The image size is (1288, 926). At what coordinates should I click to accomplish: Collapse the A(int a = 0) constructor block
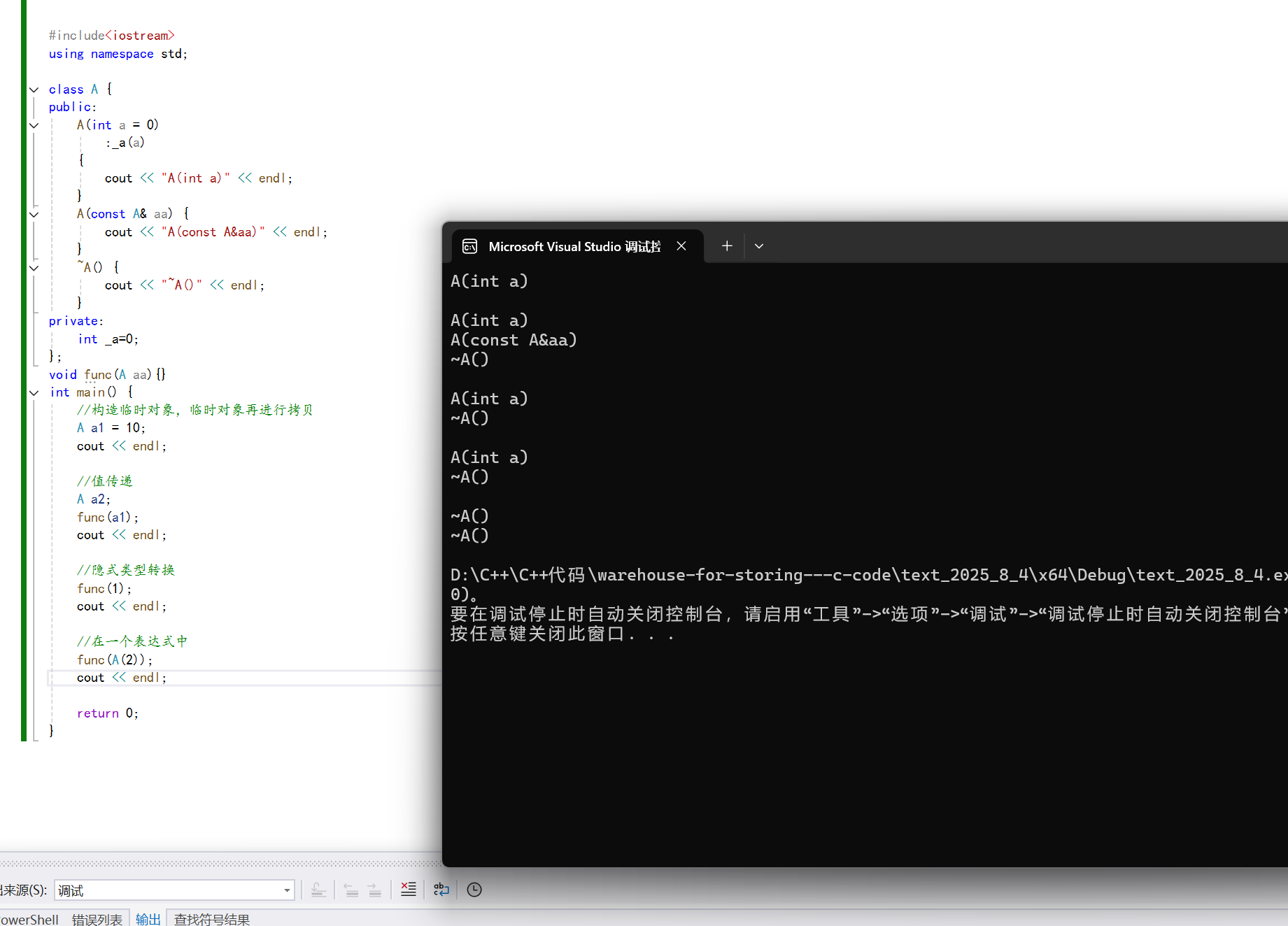click(34, 125)
